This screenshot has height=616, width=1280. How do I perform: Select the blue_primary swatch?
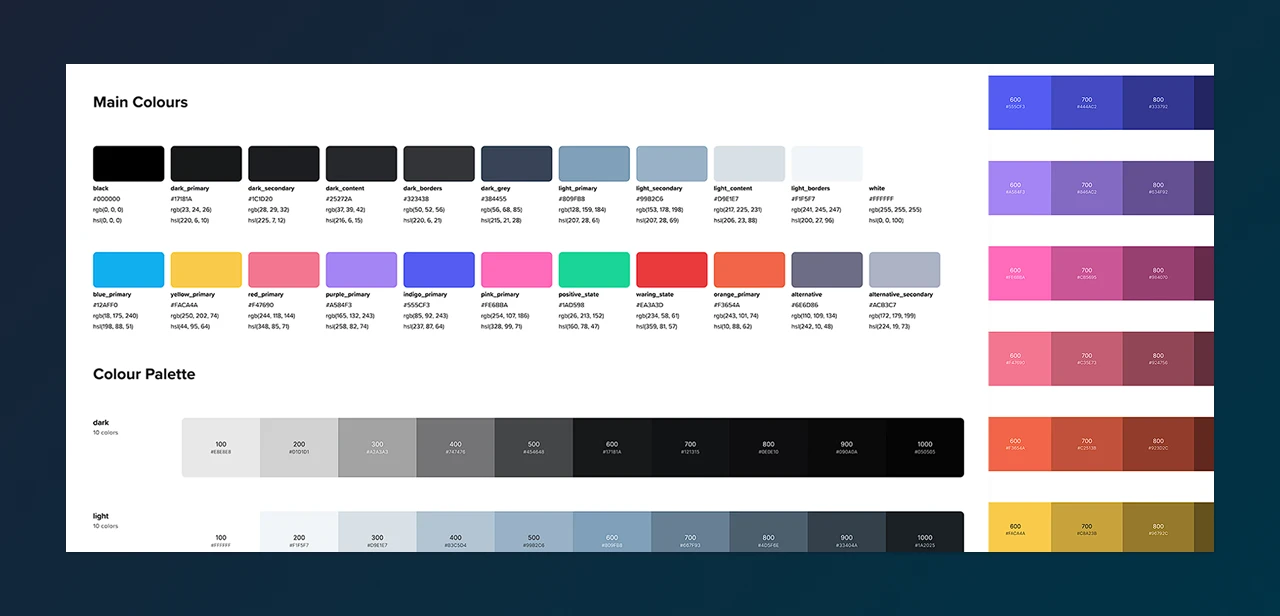pos(128,270)
